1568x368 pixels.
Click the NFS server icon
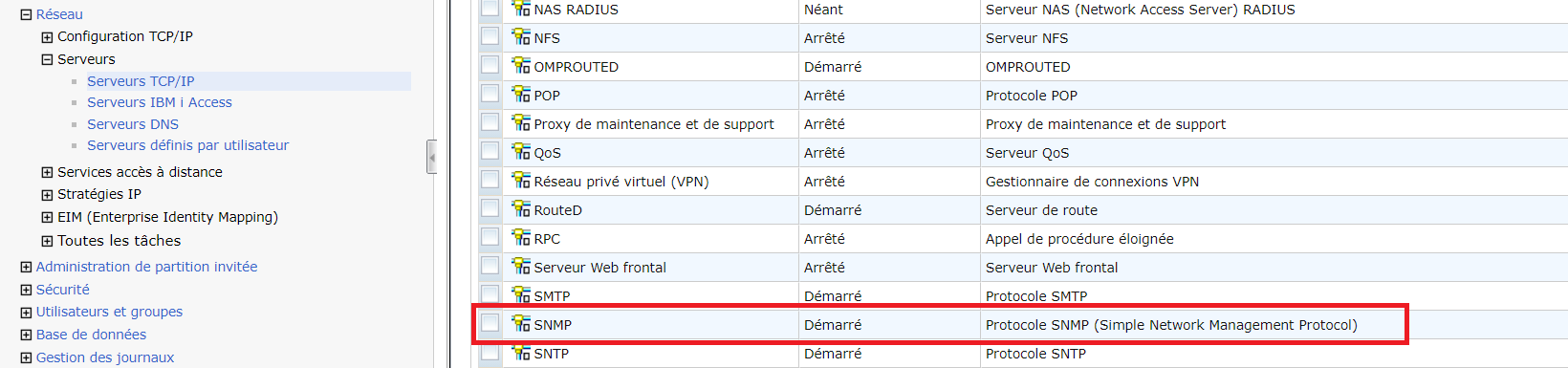(521, 37)
